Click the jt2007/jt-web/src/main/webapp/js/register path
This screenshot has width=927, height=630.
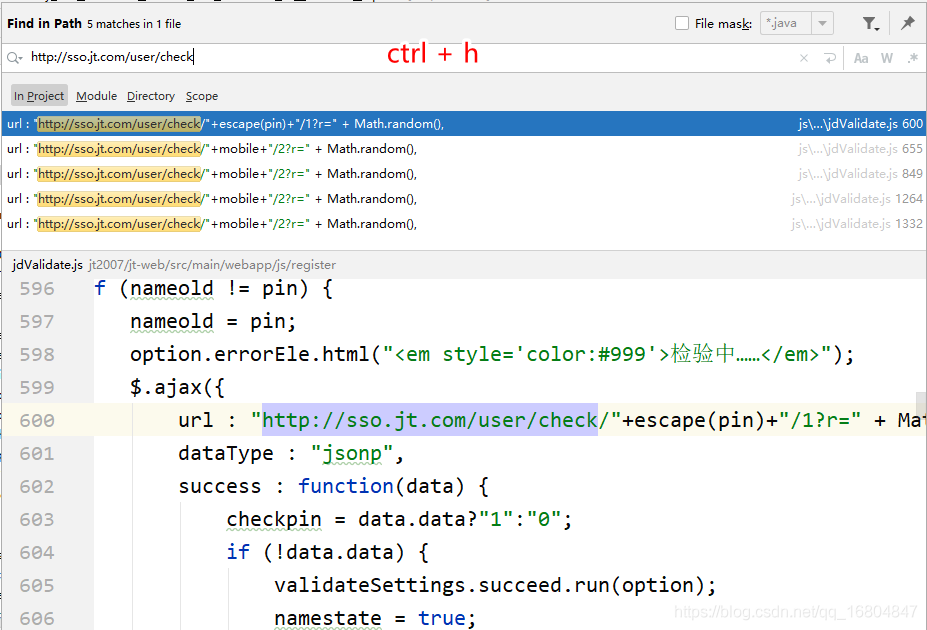pyautogui.click(x=212, y=265)
